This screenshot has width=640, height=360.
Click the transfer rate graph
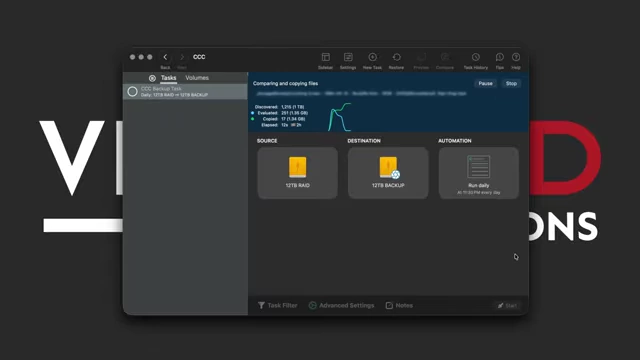340,117
